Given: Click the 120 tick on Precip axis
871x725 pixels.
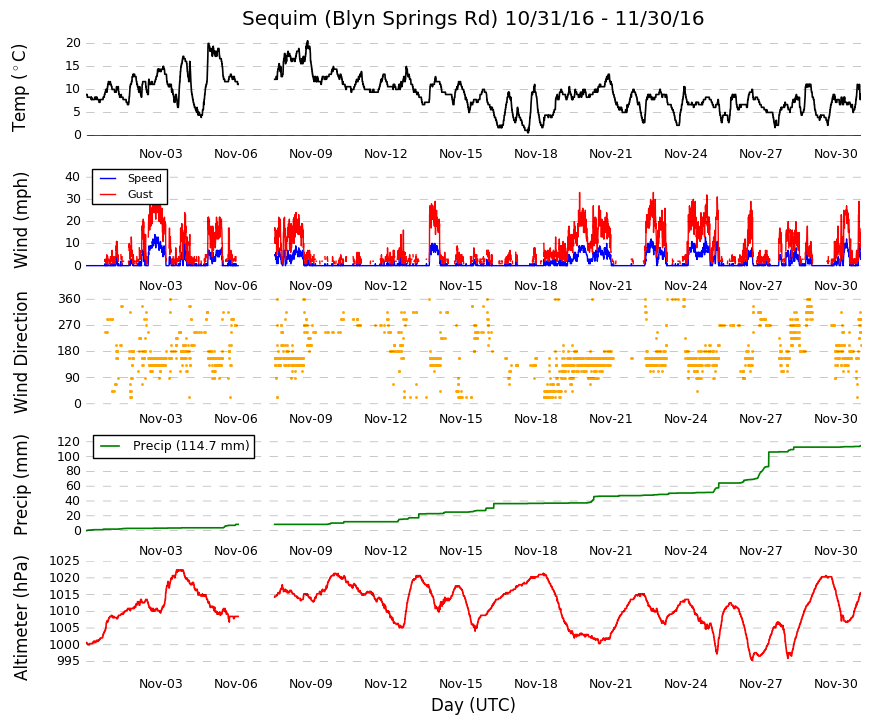Looking at the screenshot, I should pos(69,442).
